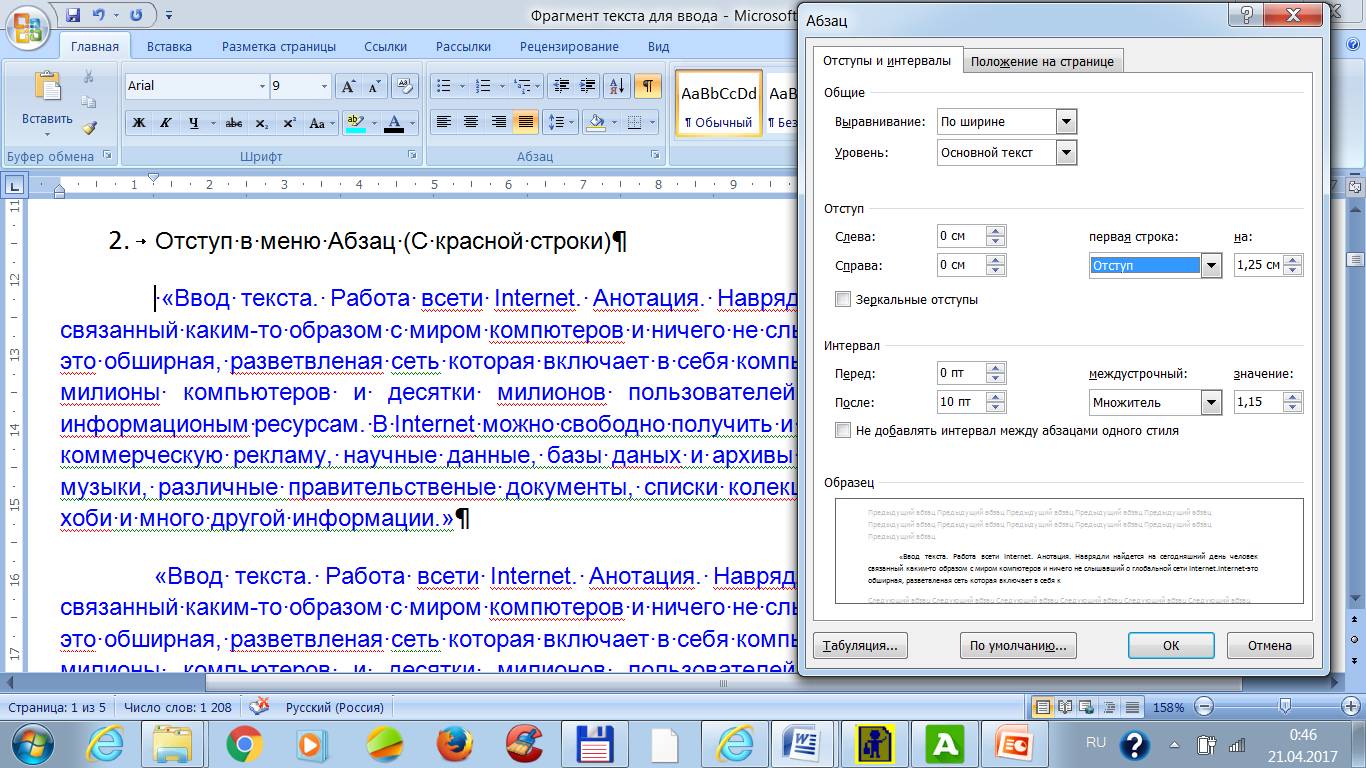Image resolution: width=1366 pixels, height=768 pixels.
Task: Confirm dialog with OK button
Action: 1171,646
